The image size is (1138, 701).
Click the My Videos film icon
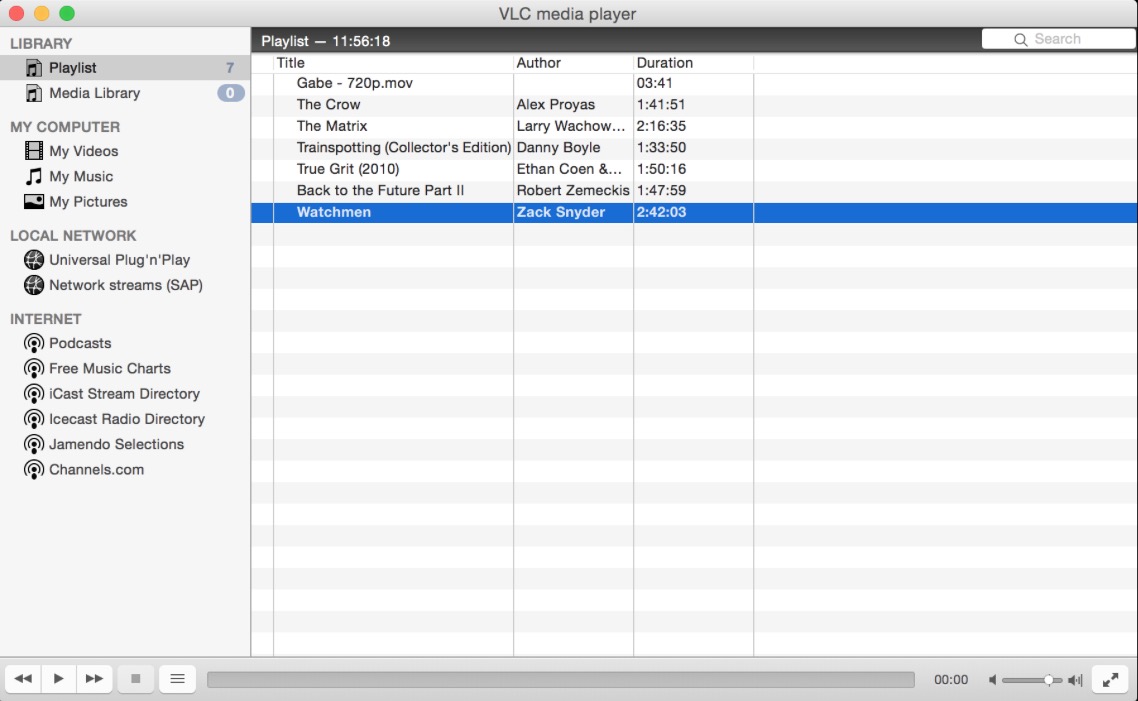[x=33, y=151]
